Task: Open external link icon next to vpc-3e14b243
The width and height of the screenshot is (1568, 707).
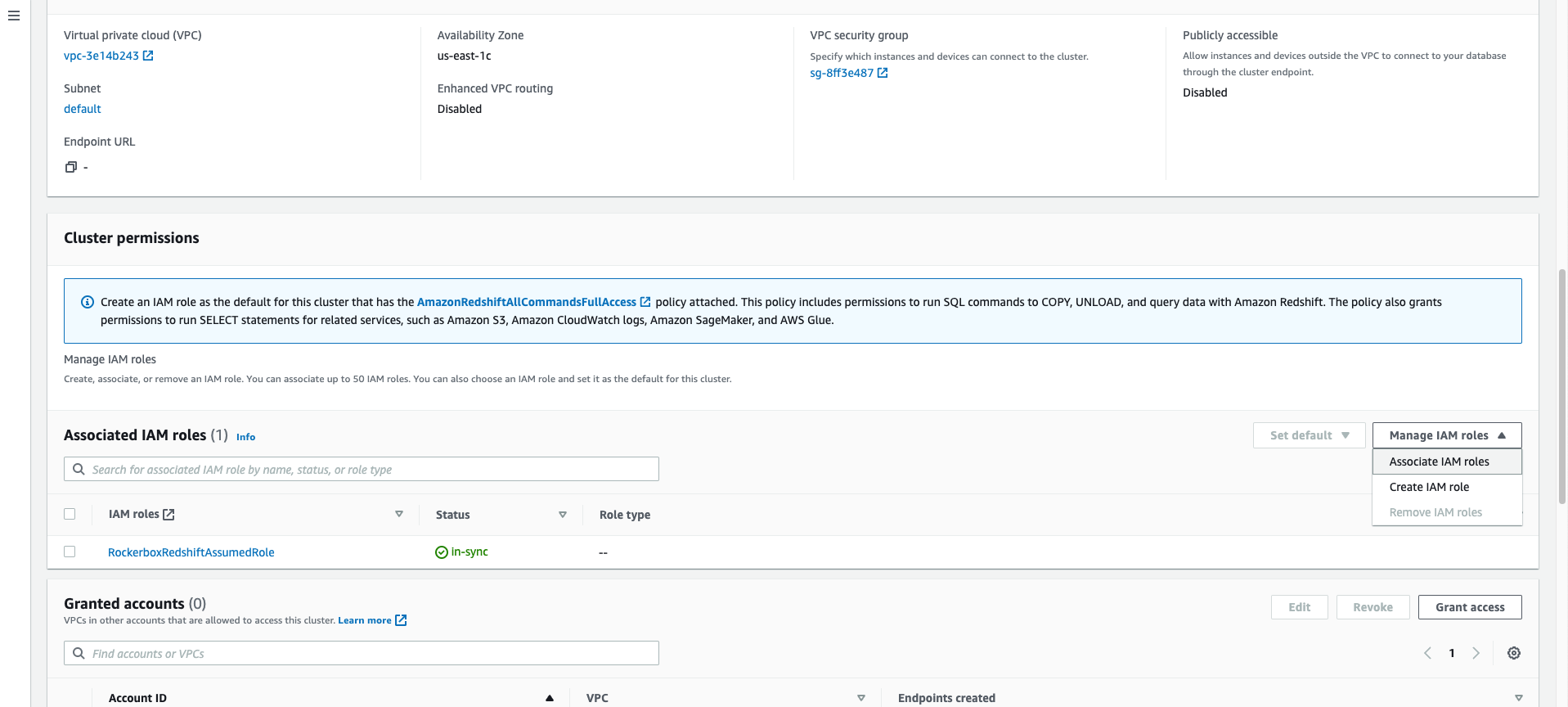Action: [x=148, y=56]
